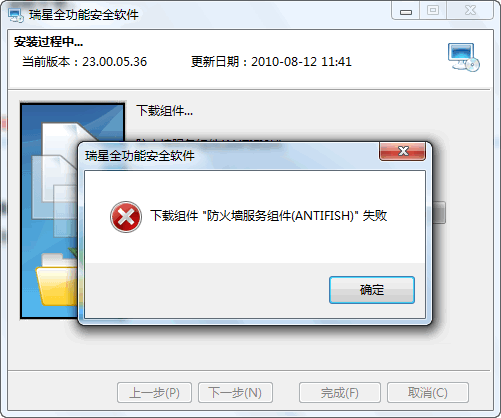Click the computer with CD icon in header
501x418 pixels.
tap(463, 57)
